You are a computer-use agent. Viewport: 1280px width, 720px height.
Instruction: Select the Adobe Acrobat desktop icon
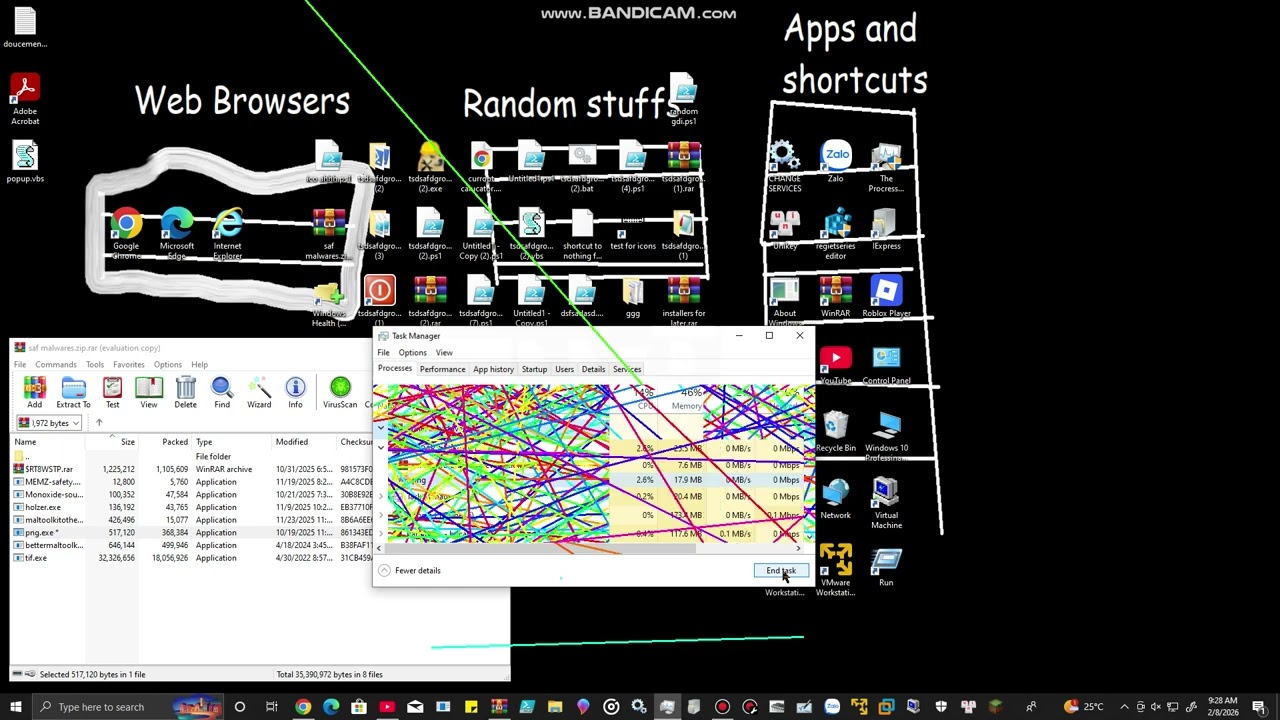click(25, 100)
